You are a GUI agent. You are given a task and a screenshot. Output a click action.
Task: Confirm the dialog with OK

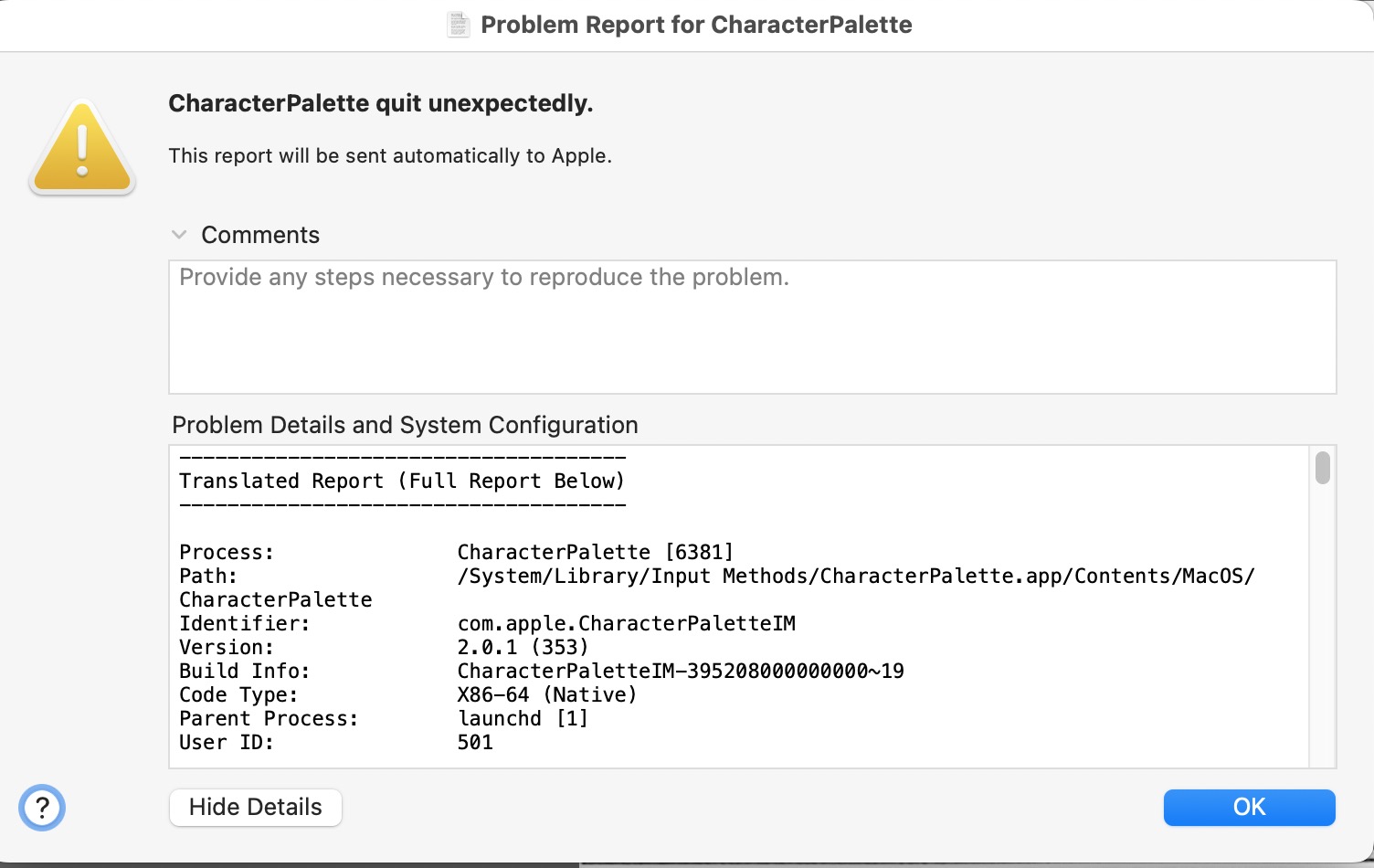click(x=1249, y=808)
